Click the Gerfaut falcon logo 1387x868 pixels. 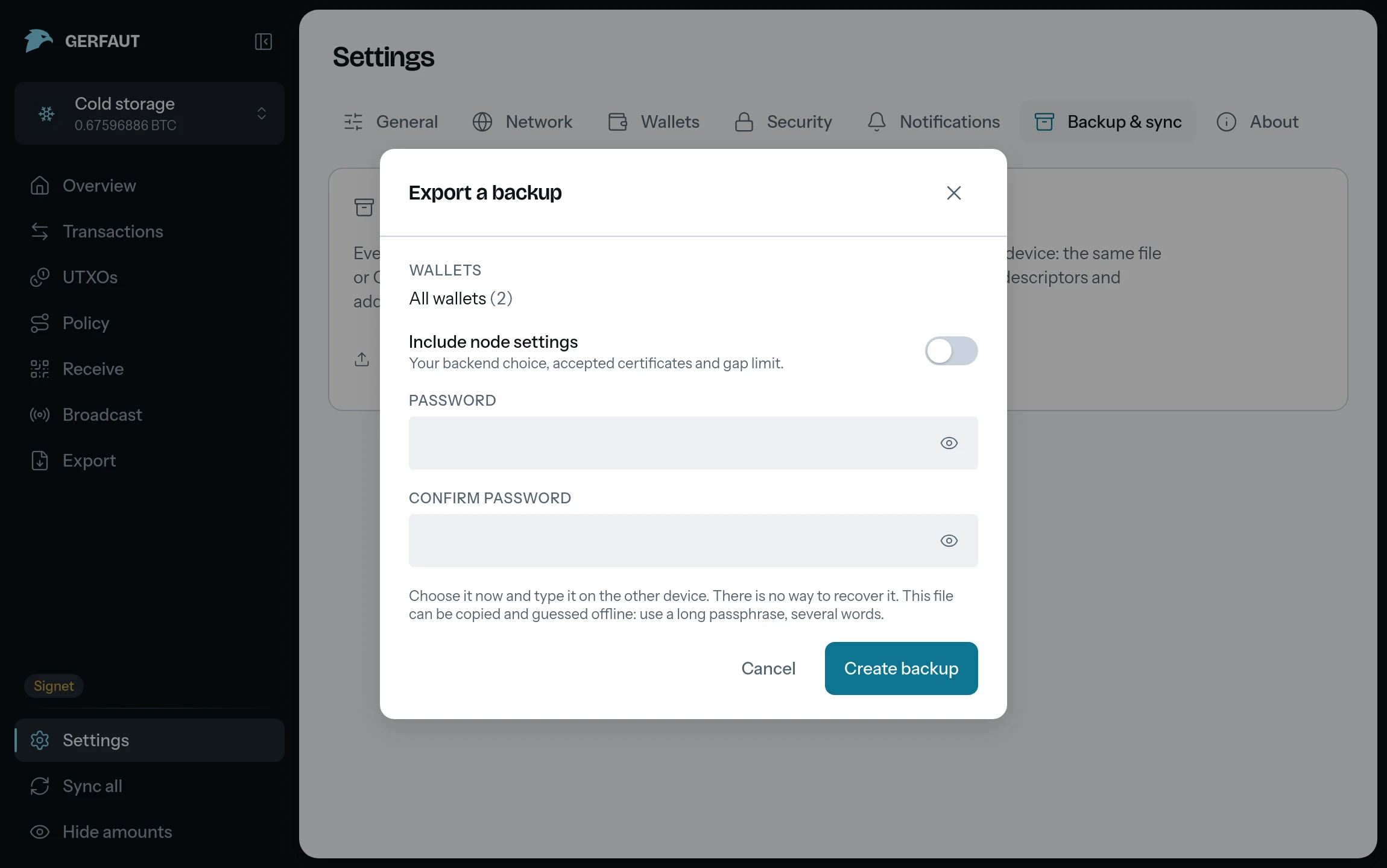tap(38, 41)
